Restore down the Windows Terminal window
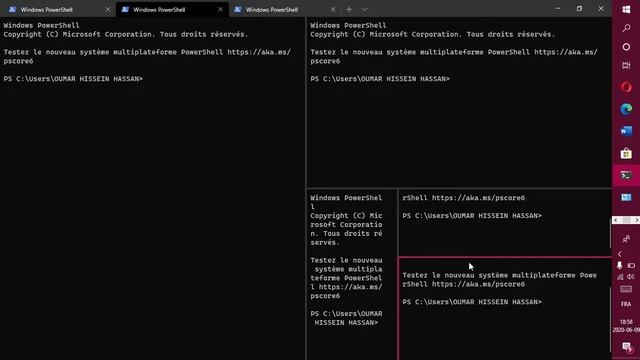The width and height of the screenshot is (640, 360). [579, 9]
